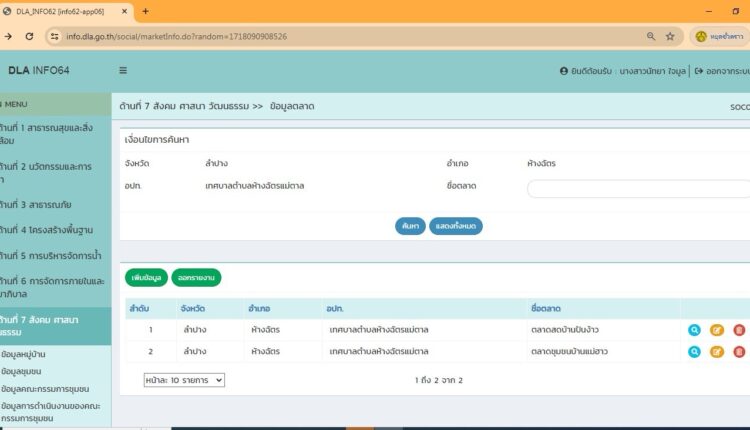This screenshot has width=750, height=430.
Task: Reload the page in browser
Action: pos(29,36)
